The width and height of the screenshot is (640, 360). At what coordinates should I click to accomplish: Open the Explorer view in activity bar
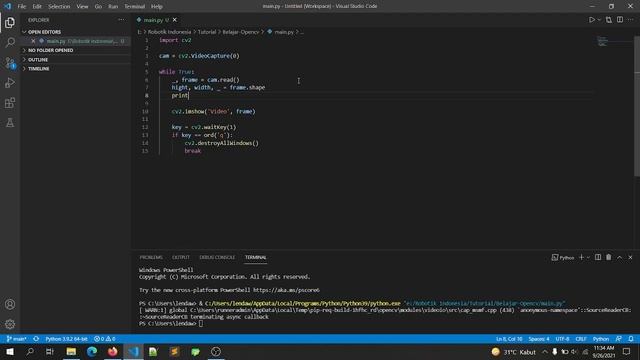[10, 22]
